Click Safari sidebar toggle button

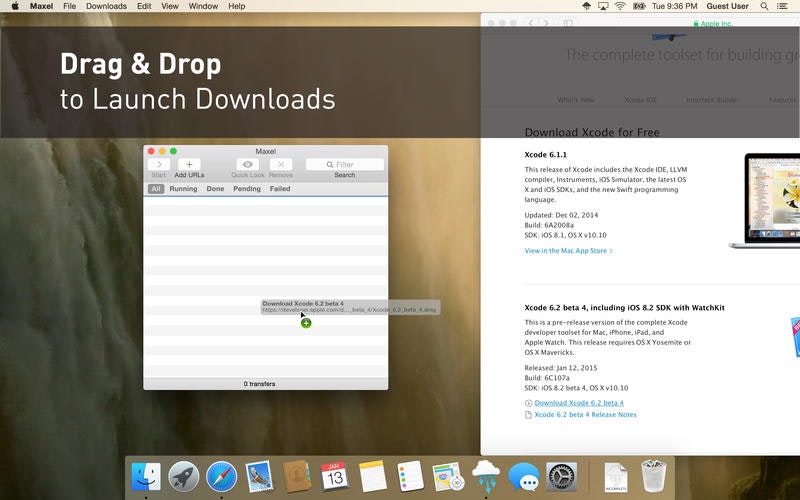568,23
